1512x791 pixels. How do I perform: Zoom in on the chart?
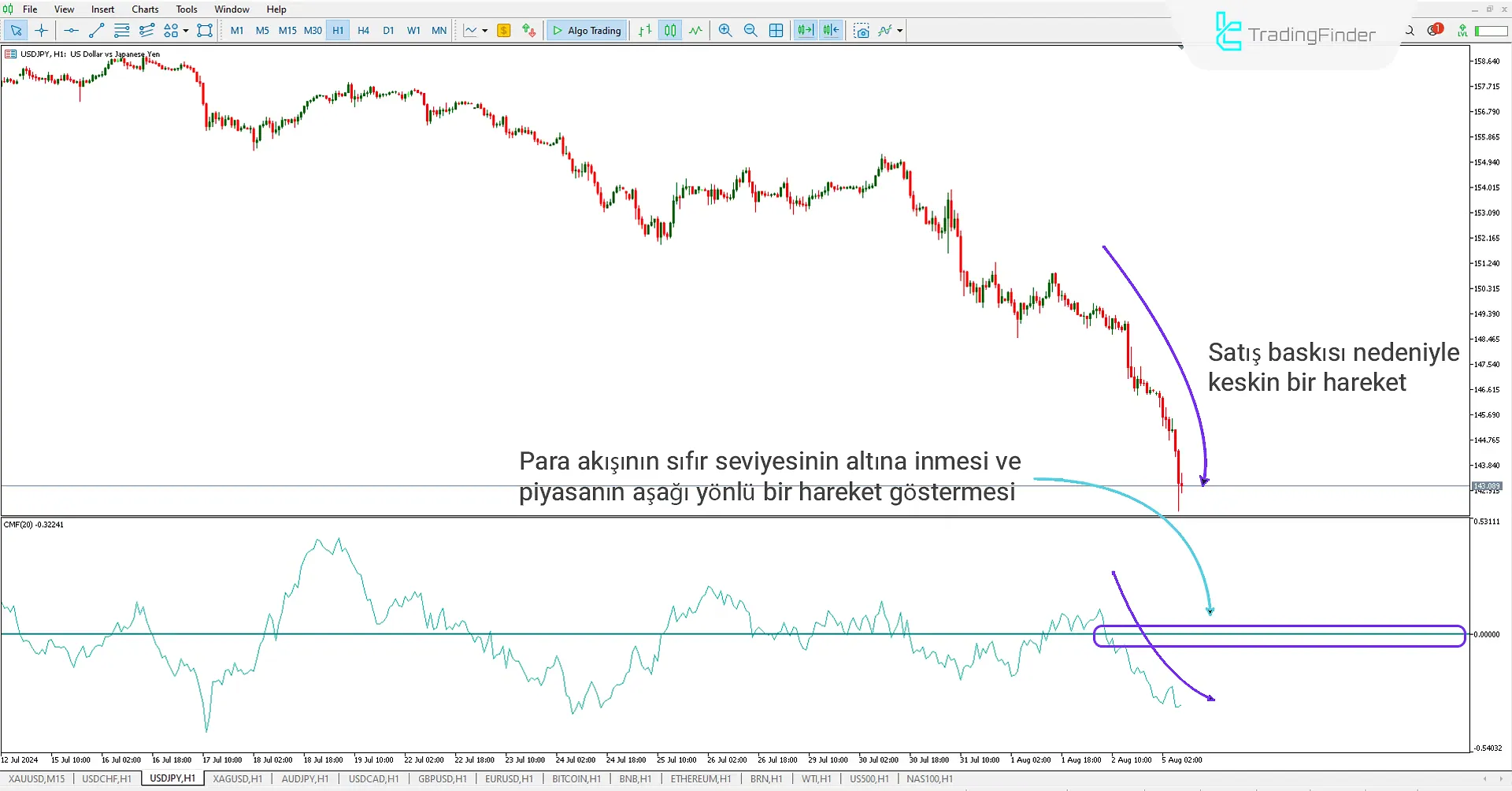click(724, 31)
